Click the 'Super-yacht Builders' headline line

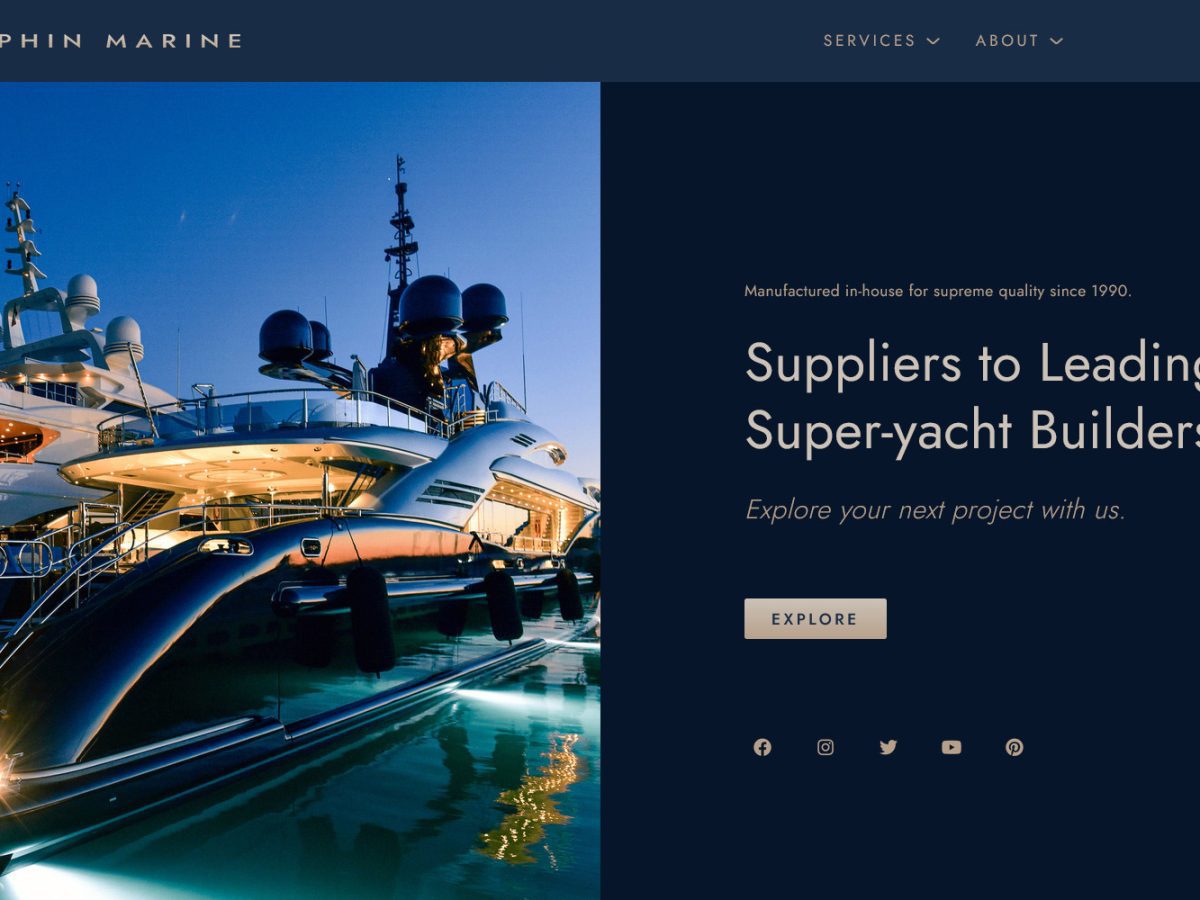(972, 431)
